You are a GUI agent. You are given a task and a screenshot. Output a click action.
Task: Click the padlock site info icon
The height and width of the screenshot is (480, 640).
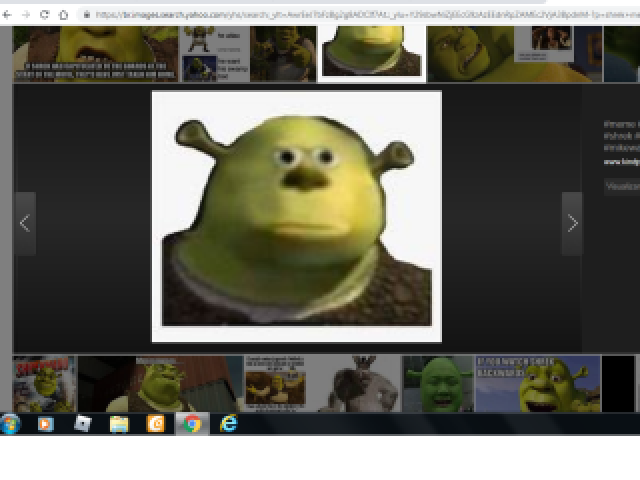87,15
